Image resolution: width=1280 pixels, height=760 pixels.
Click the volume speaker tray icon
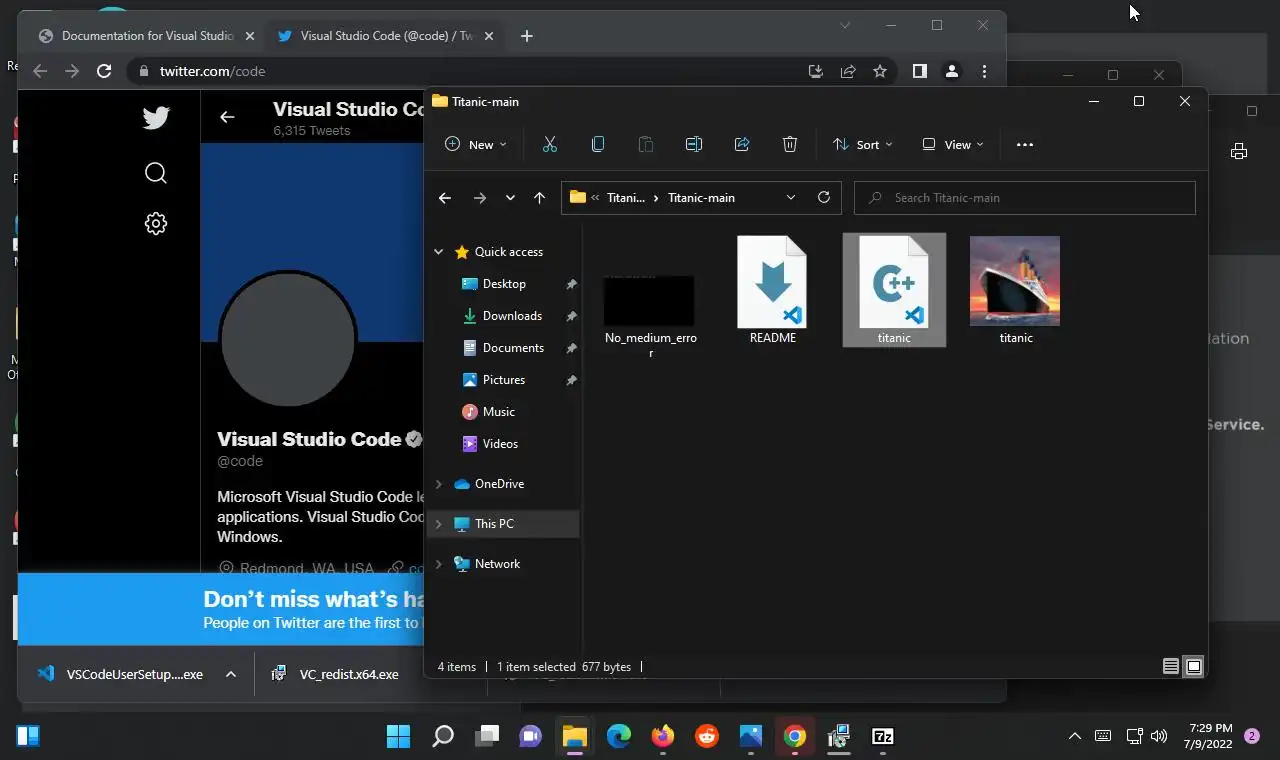[1159, 737]
